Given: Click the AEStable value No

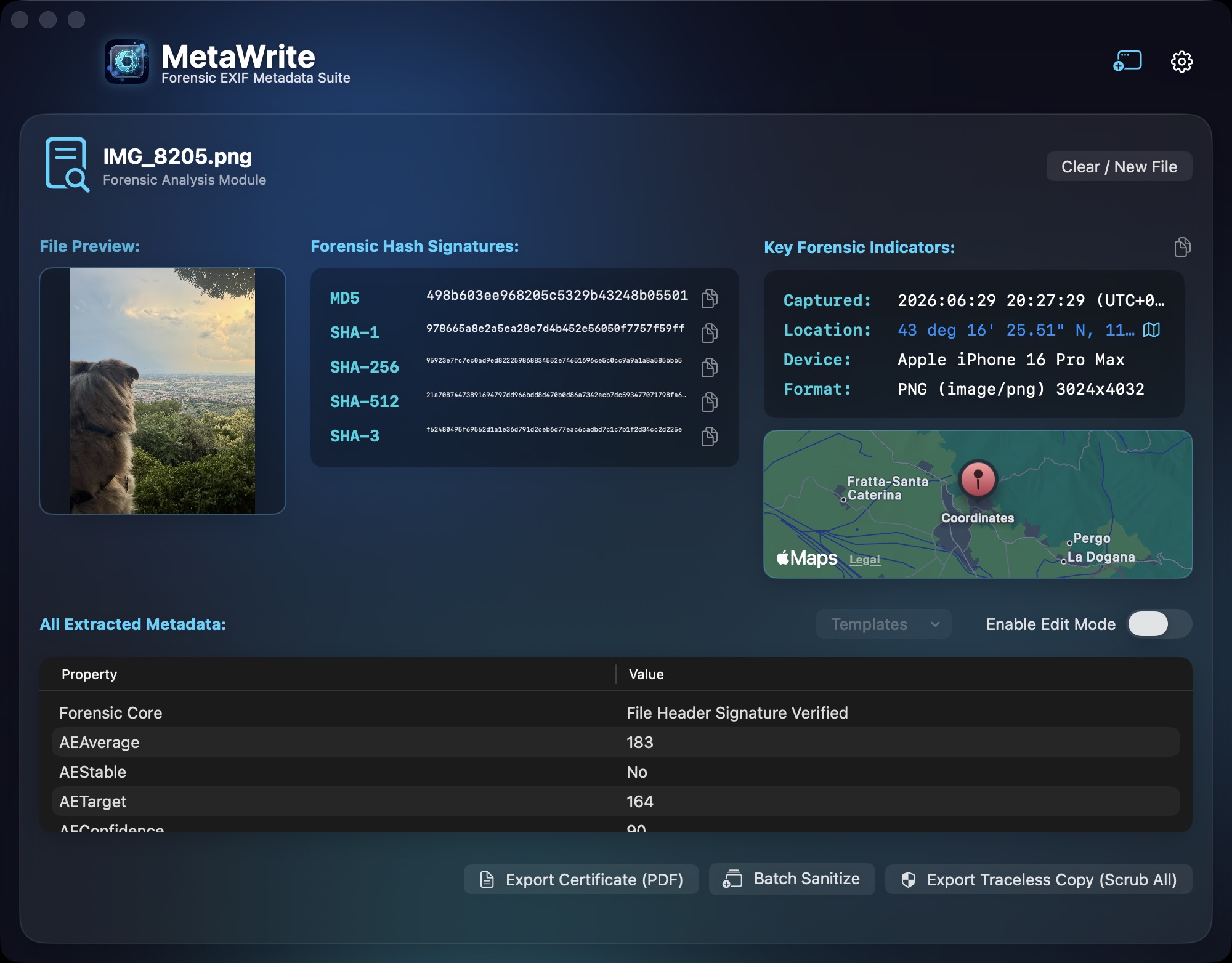Looking at the screenshot, I should 637,772.
